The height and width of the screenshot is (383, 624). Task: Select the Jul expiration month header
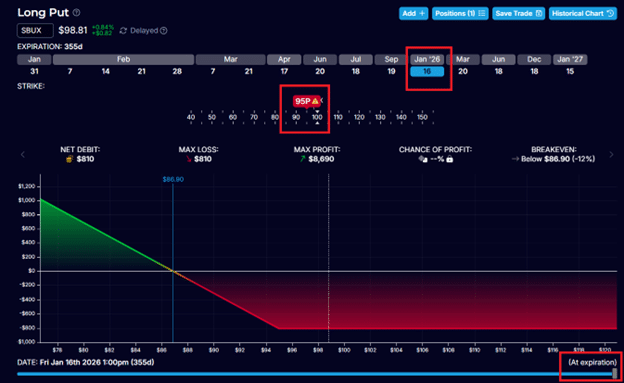point(356,60)
